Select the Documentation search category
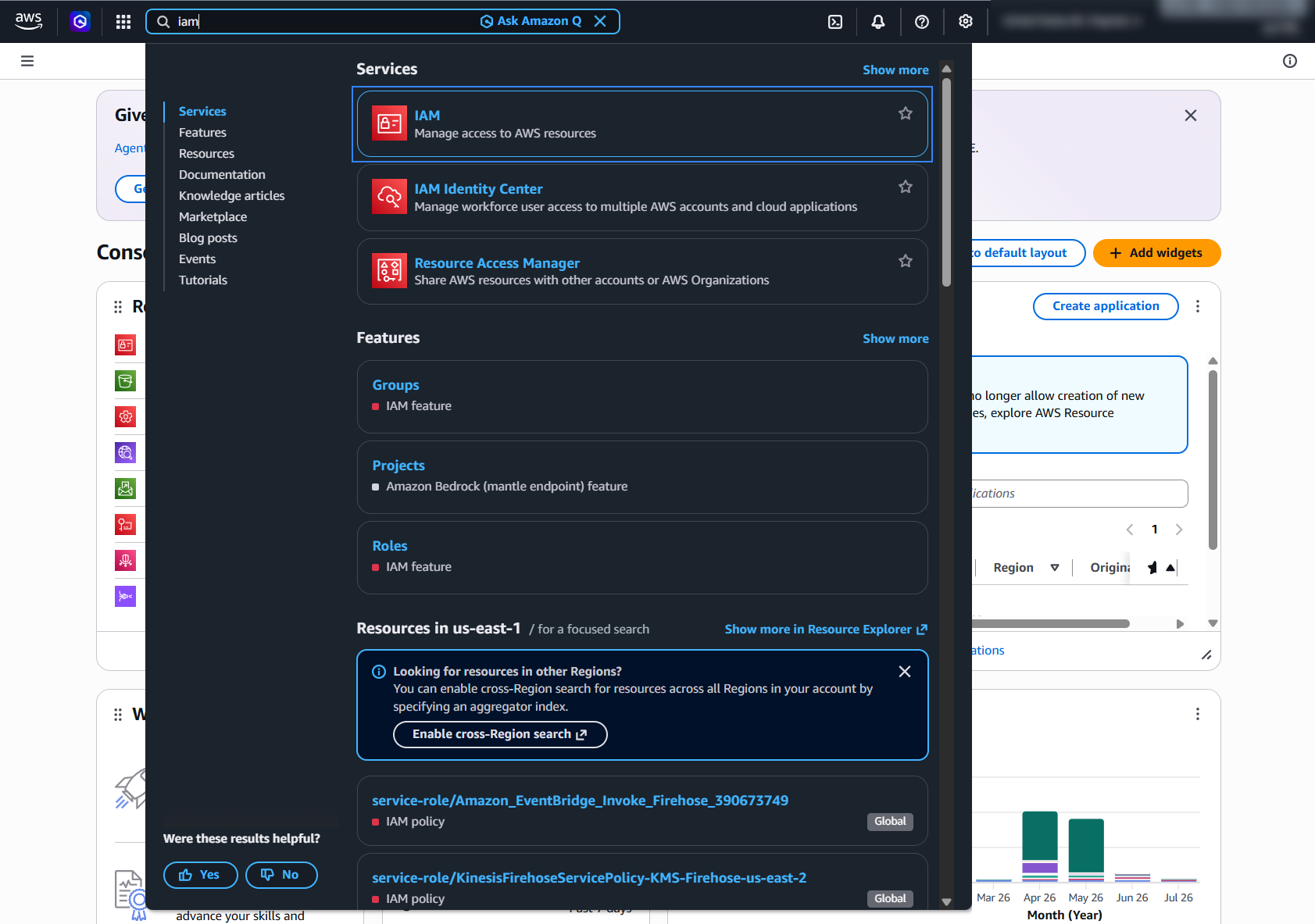This screenshot has height=924, width=1315. coord(222,175)
